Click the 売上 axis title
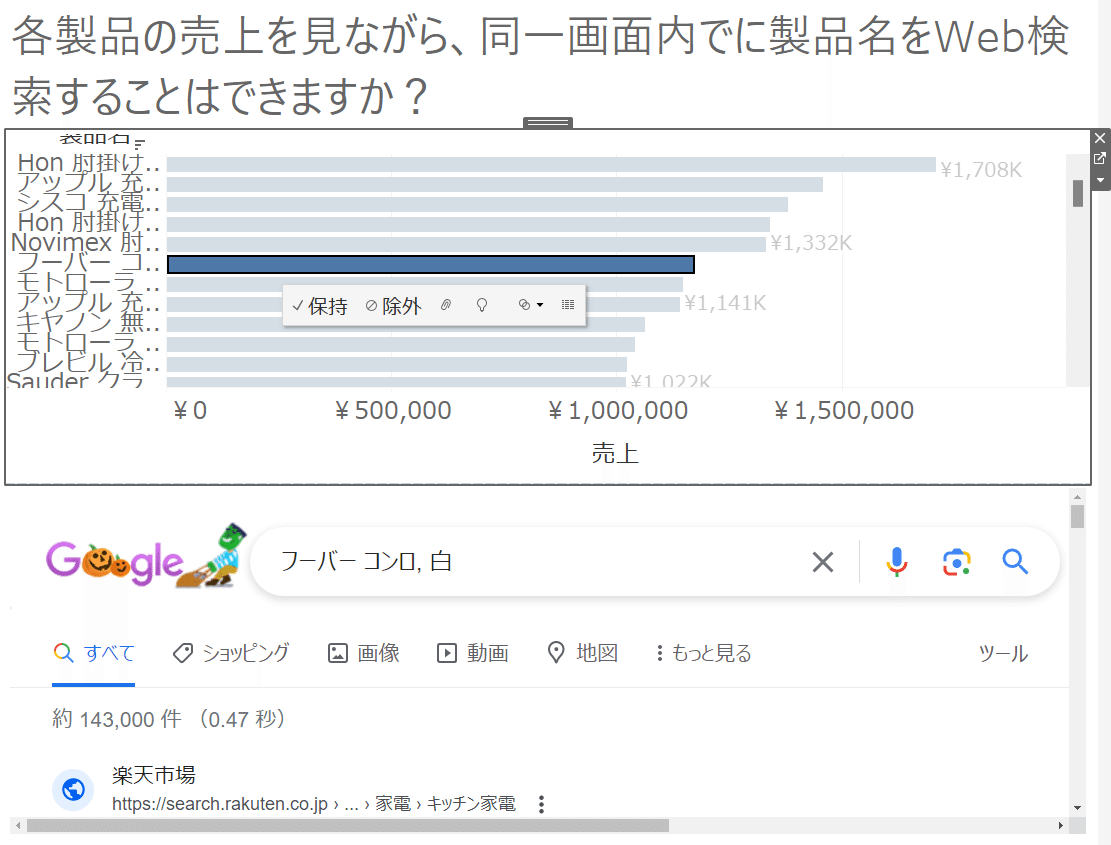 click(615, 453)
